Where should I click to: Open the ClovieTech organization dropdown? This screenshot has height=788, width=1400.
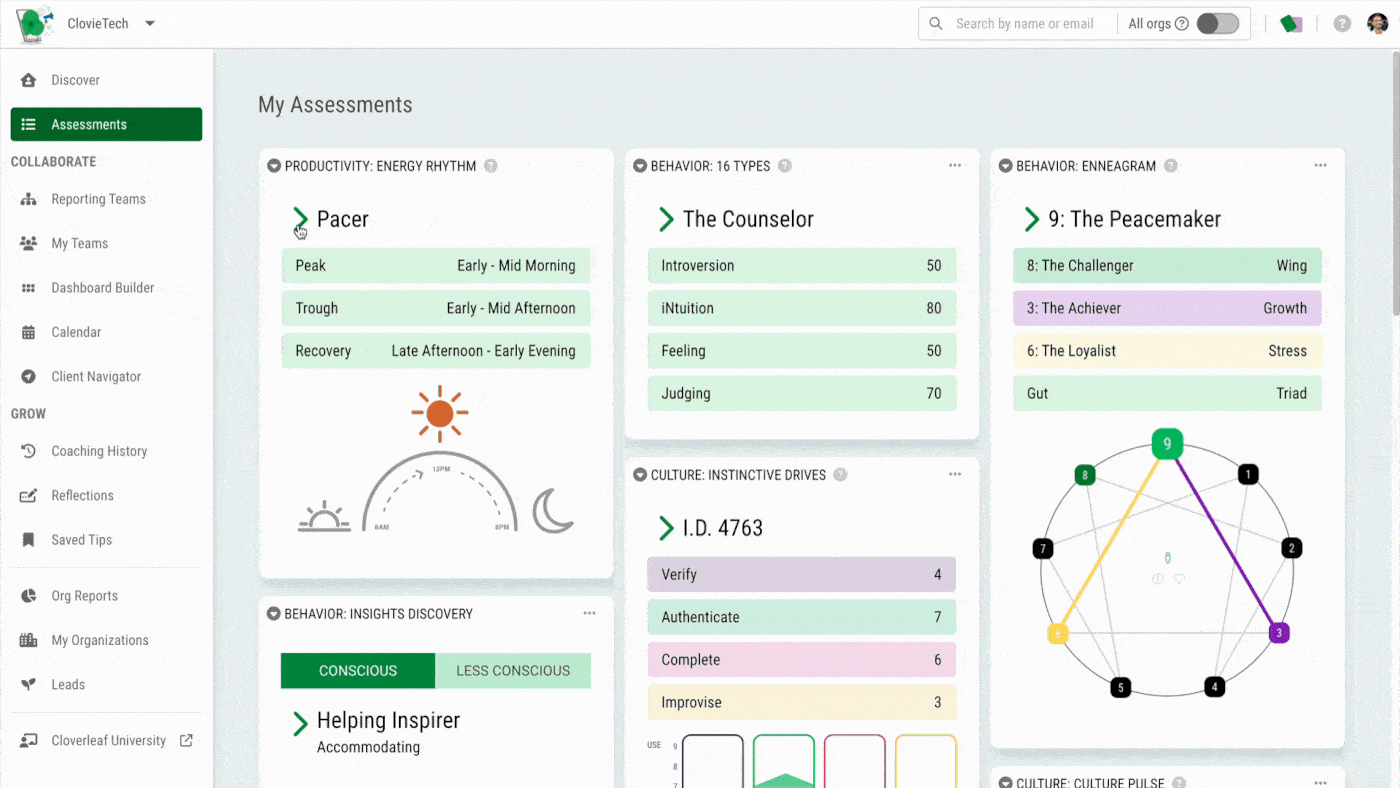(x=150, y=24)
